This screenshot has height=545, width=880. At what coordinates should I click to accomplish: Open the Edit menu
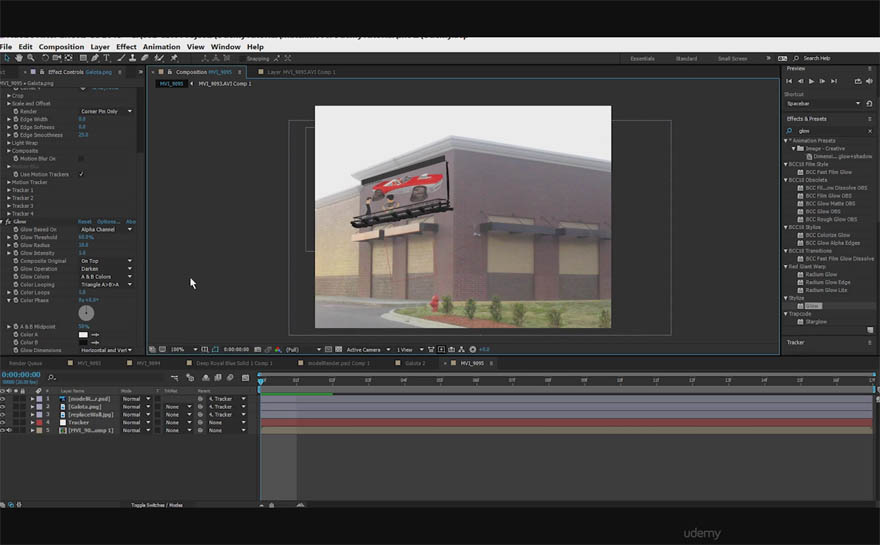tap(25, 47)
